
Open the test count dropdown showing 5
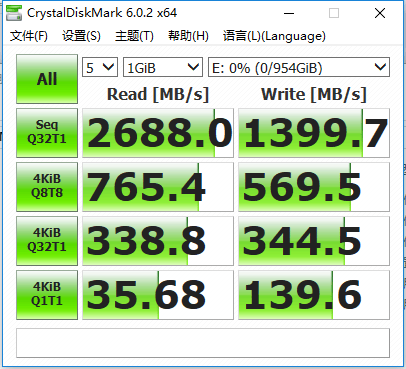(100, 67)
